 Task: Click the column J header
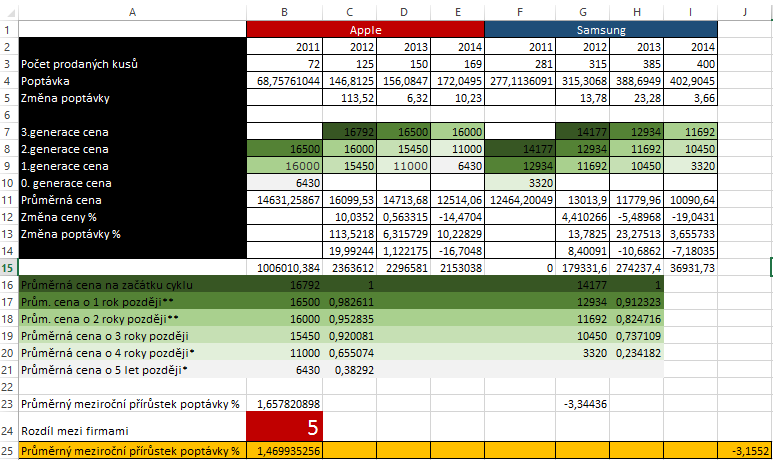click(x=745, y=10)
